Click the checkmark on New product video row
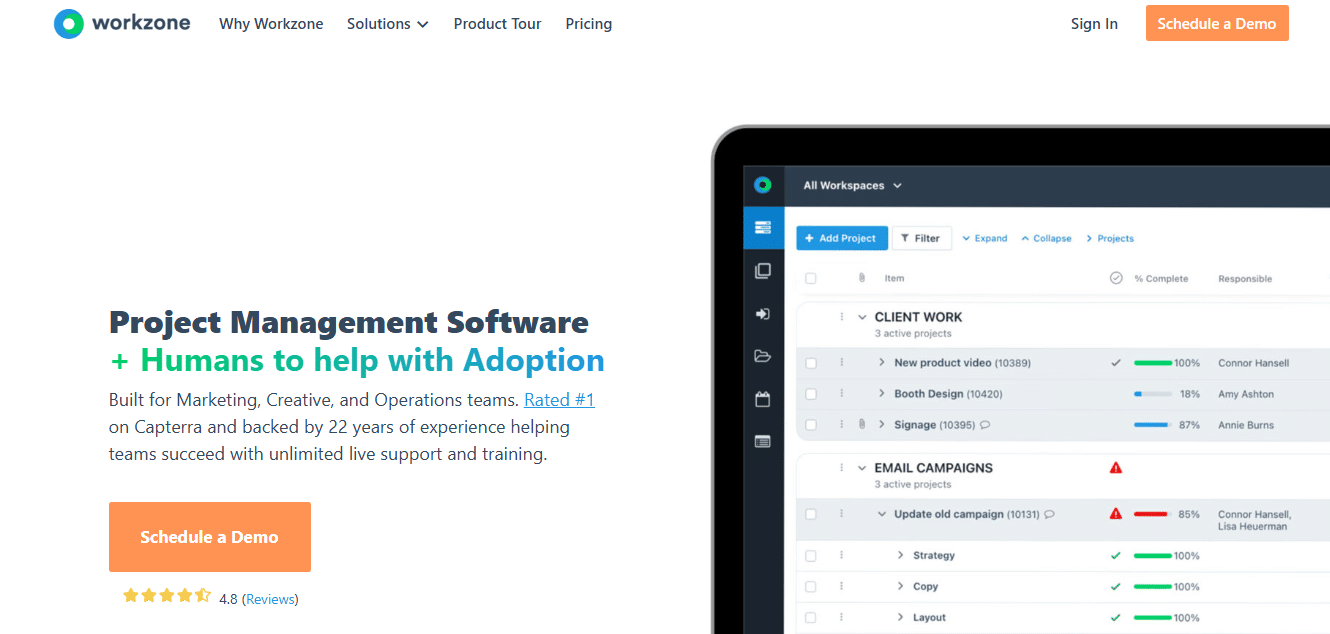1330x634 pixels. click(x=1116, y=363)
